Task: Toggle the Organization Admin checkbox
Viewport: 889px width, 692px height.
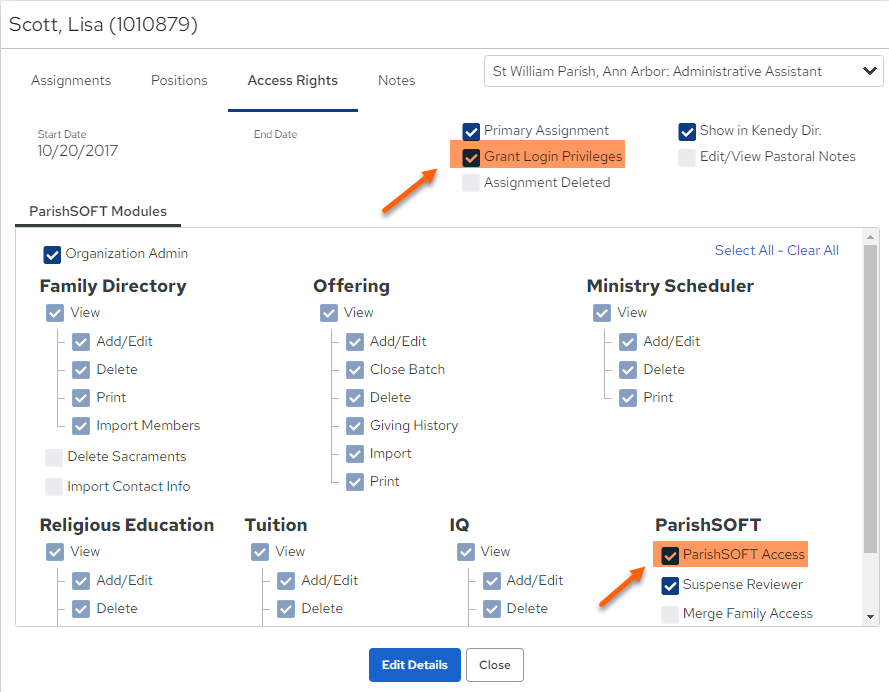Action: pyautogui.click(x=52, y=254)
